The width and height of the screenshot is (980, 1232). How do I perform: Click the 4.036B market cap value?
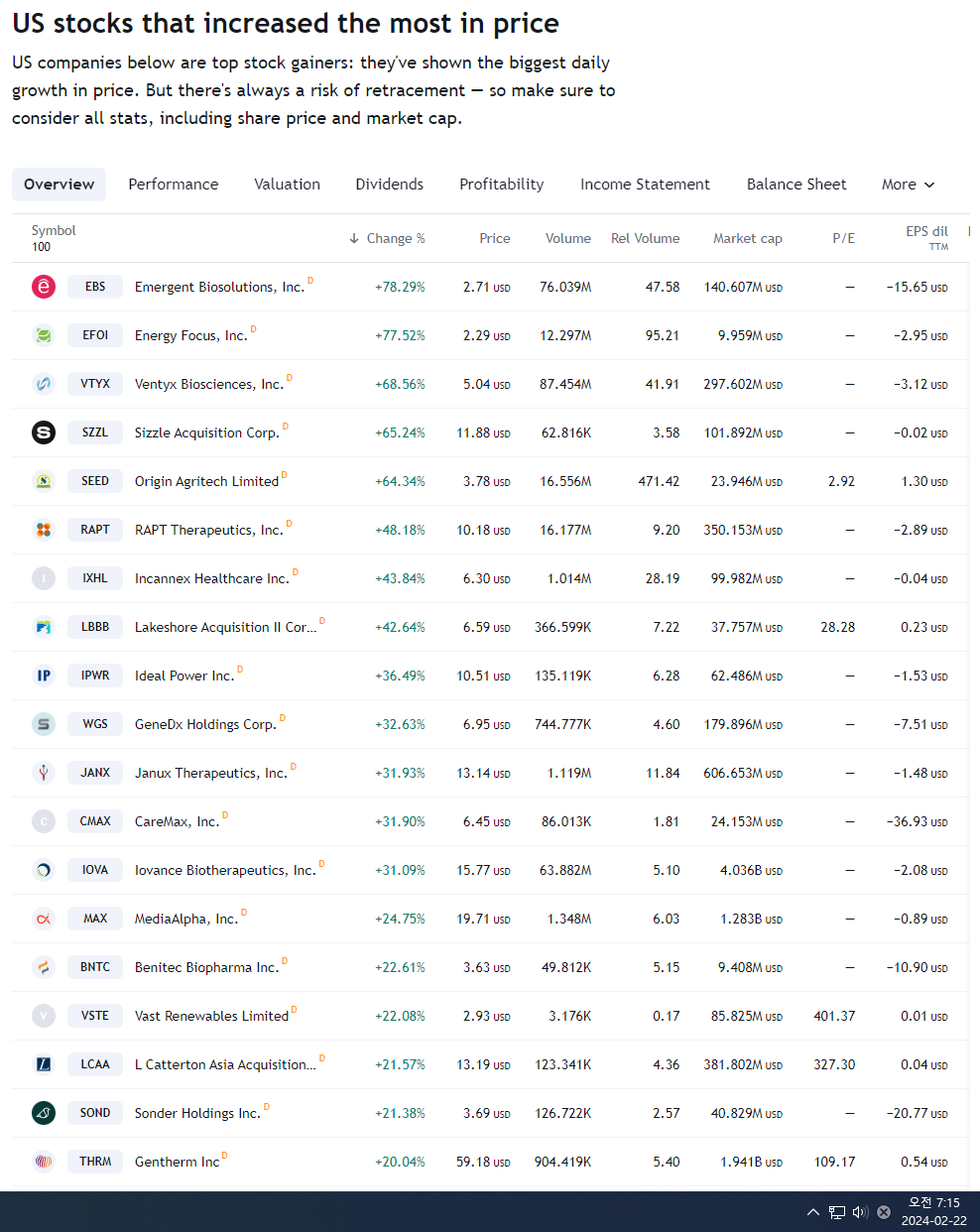[x=751, y=870]
